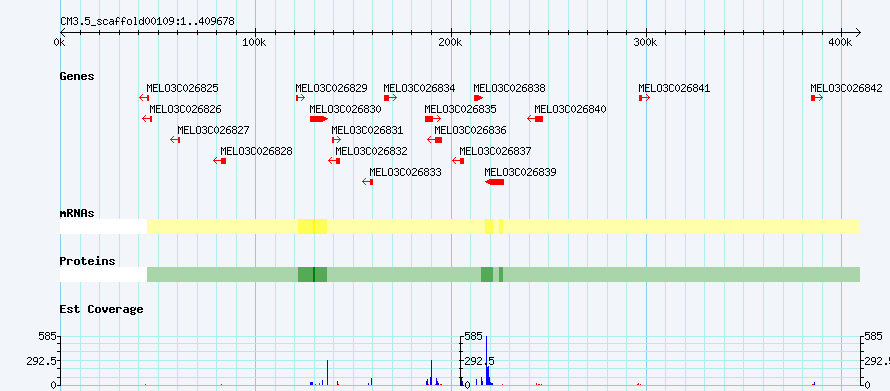The image size is (890, 391).
Task: Click the MEL03C026837 gene label
Action: [495, 151]
